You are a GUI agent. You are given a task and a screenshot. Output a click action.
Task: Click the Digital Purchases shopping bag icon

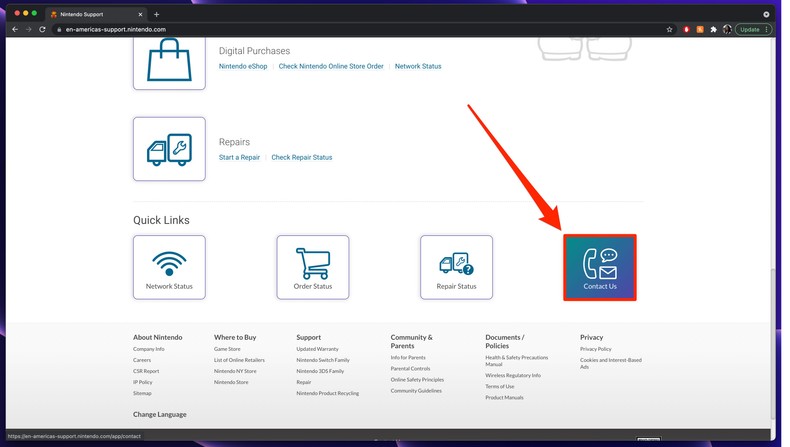click(169, 60)
